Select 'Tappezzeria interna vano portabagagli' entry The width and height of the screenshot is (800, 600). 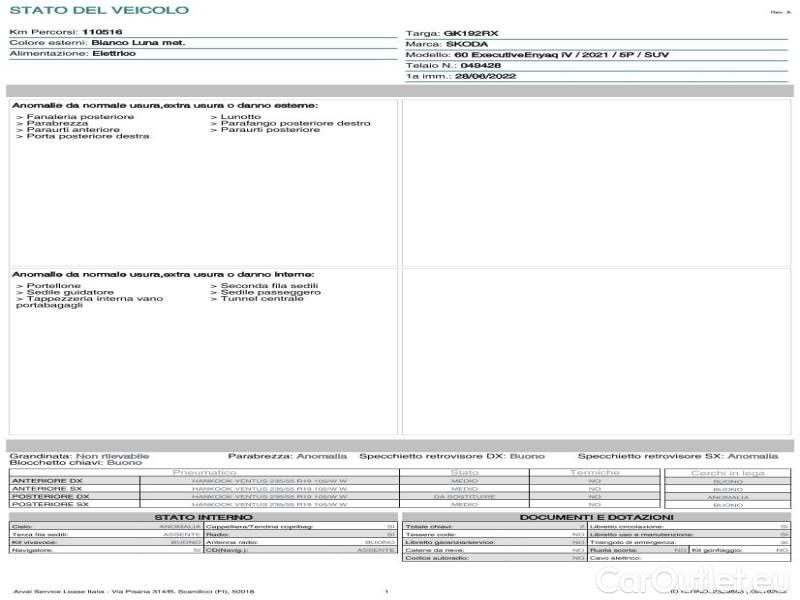pos(90,302)
